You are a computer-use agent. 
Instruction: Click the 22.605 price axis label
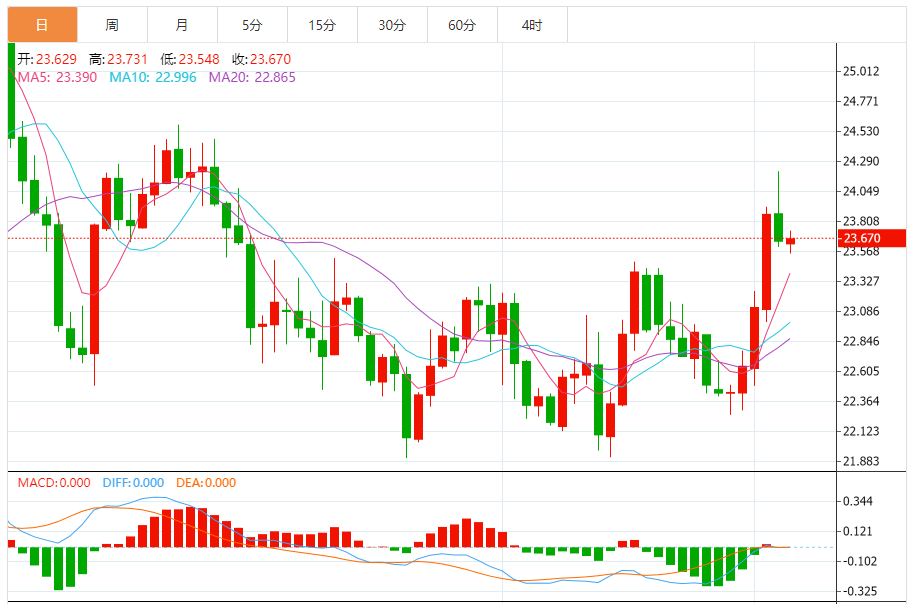(861, 371)
